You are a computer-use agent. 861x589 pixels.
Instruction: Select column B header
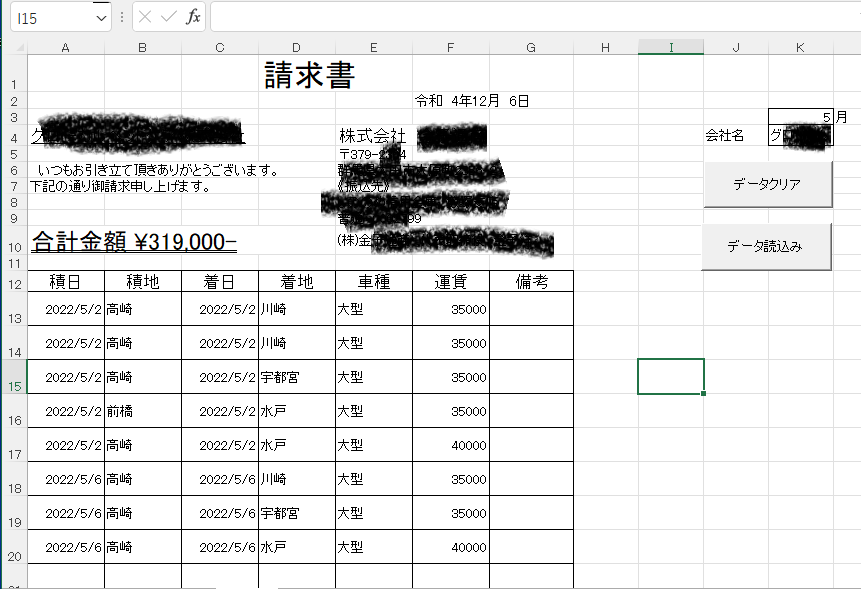(x=142, y=48)
